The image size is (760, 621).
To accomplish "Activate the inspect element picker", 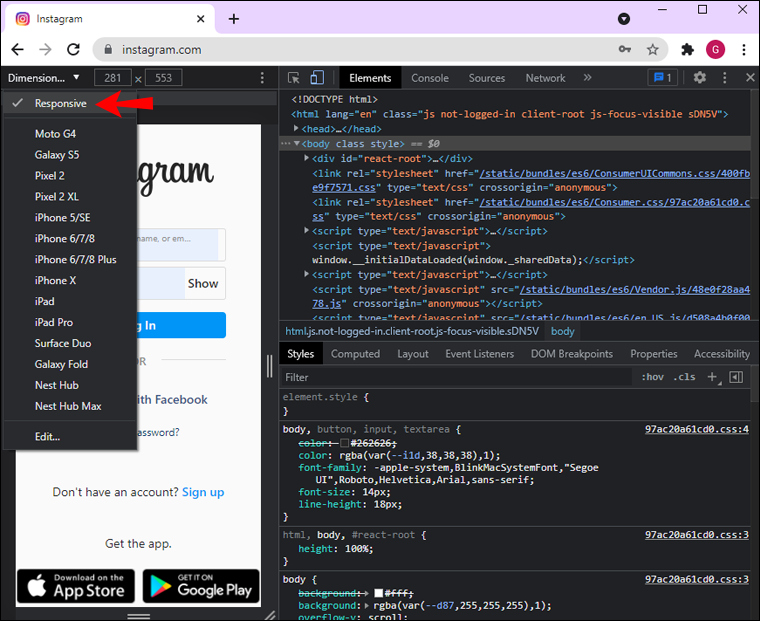I will 293,78.
